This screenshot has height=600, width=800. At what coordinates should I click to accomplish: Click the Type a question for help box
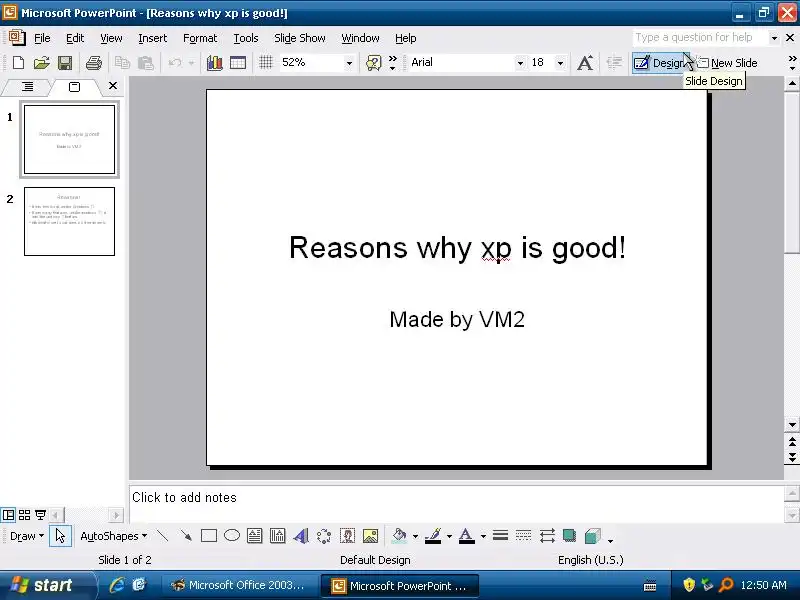tap(699, 38)
